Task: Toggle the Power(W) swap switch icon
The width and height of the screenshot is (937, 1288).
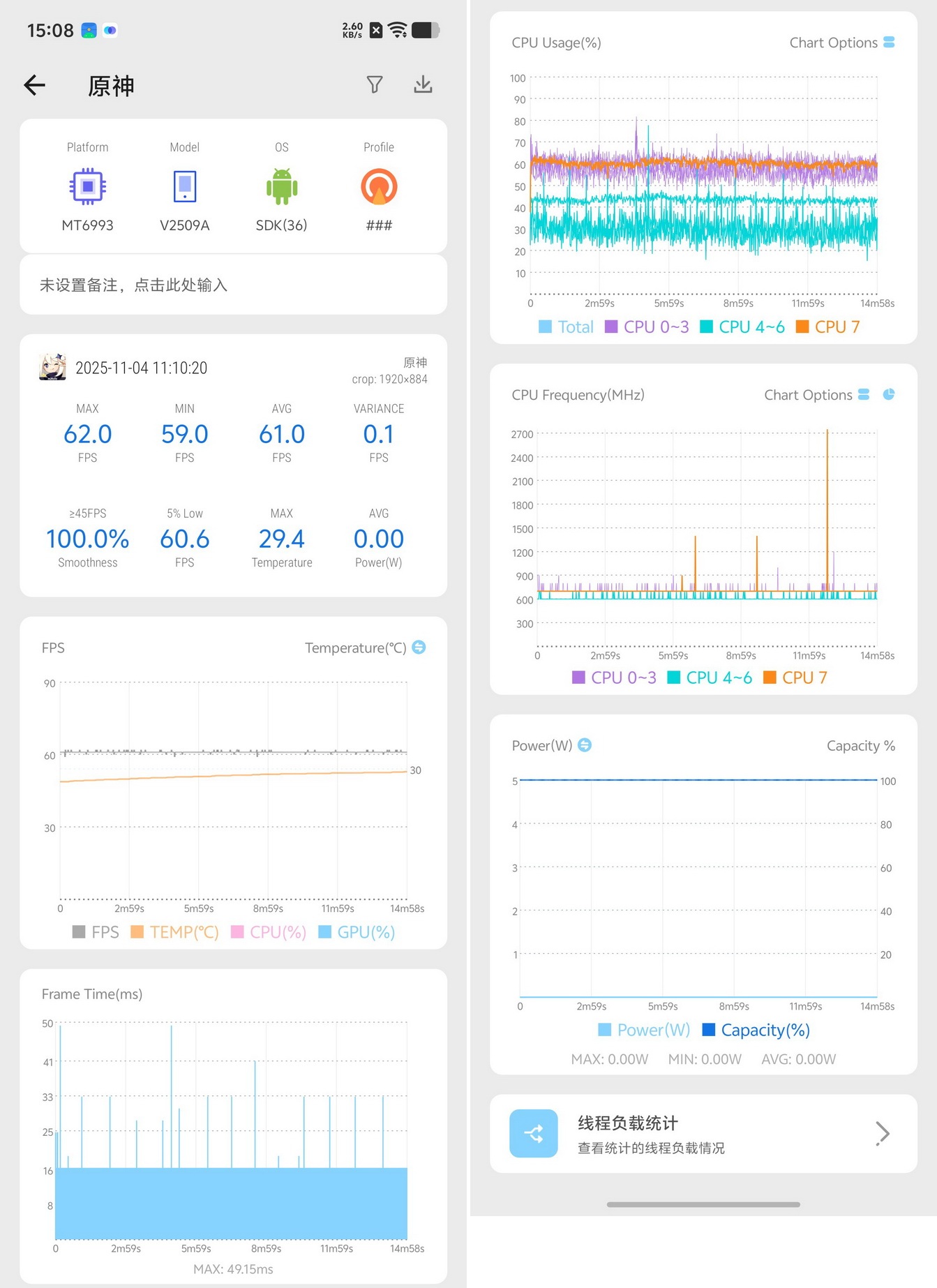Action: 585,744
